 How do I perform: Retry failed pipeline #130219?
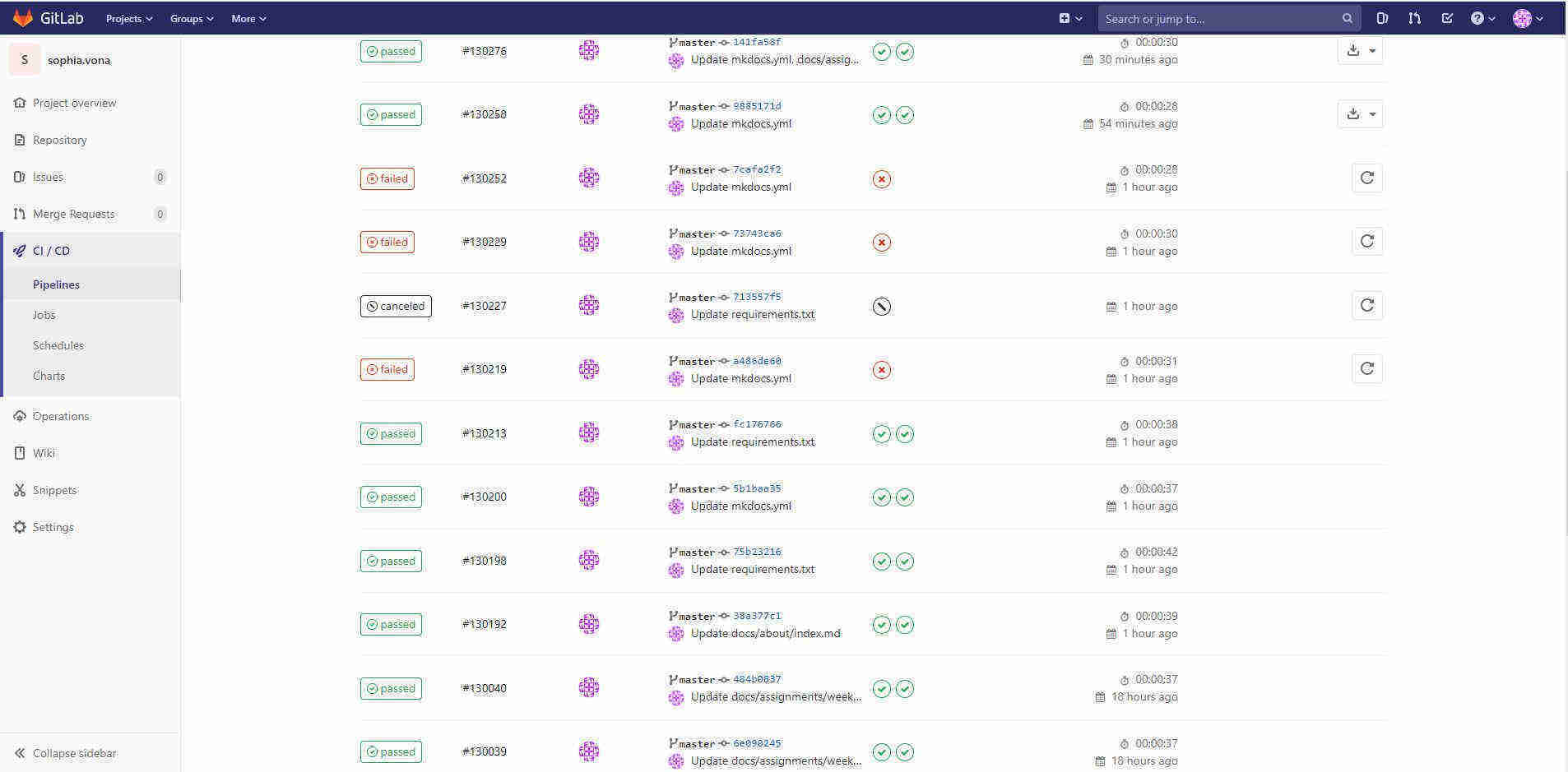click(x=1367, y=368)
